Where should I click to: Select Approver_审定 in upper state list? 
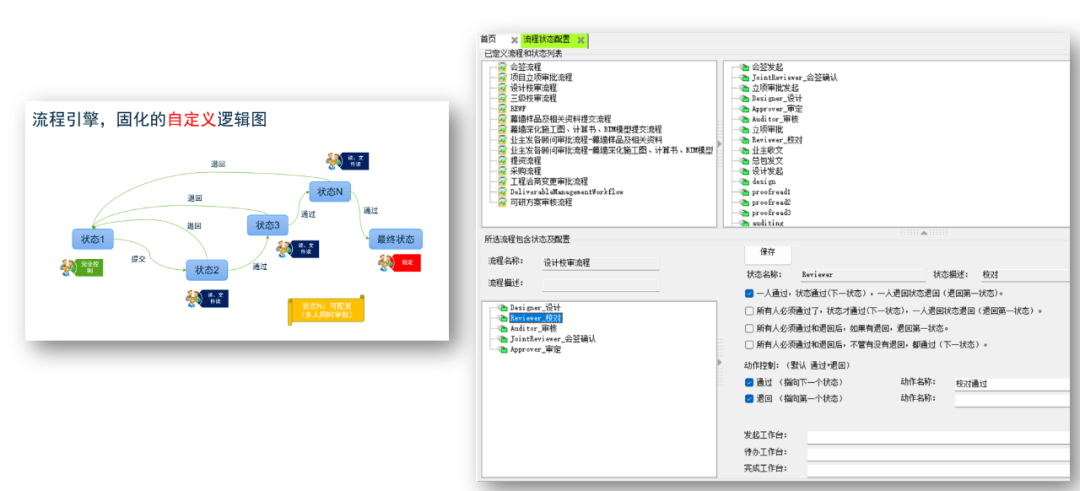click(776, 109)
